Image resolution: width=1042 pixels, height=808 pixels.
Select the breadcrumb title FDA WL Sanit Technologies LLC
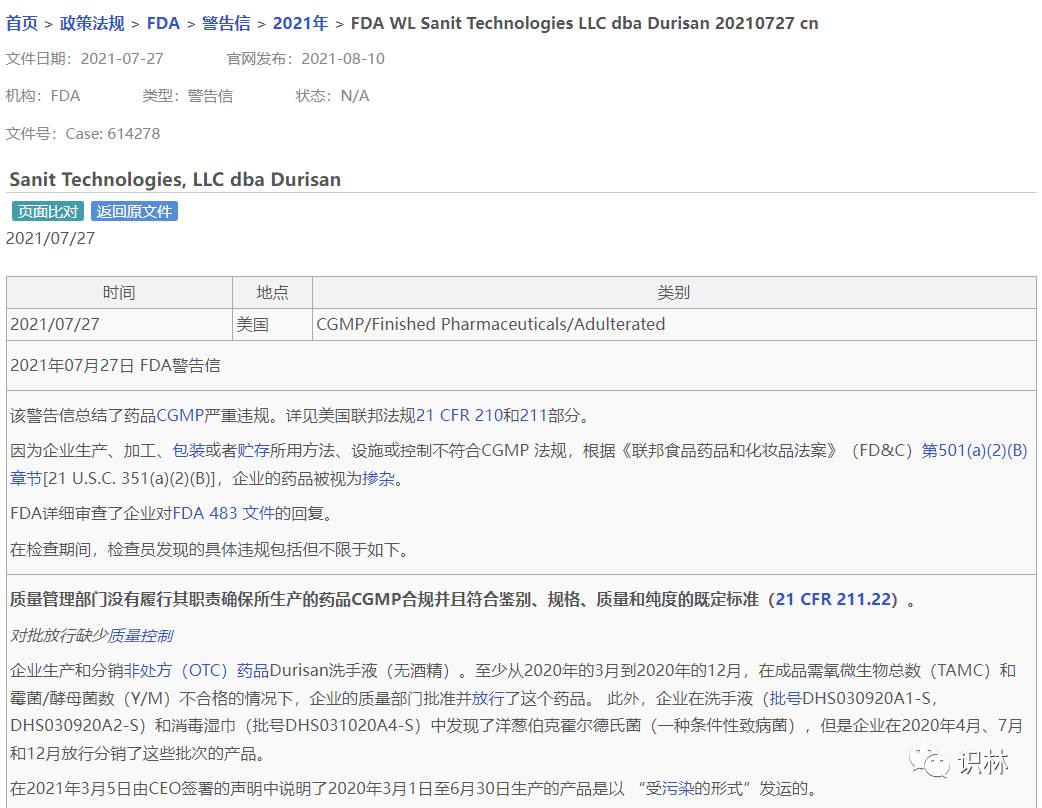[584, 23]
